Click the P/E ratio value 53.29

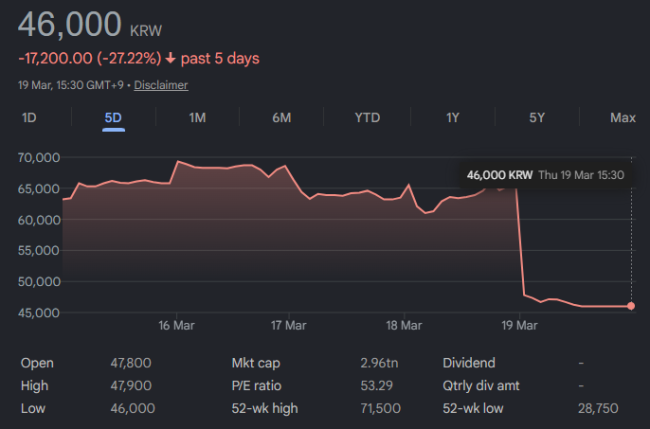pos(376,385)
